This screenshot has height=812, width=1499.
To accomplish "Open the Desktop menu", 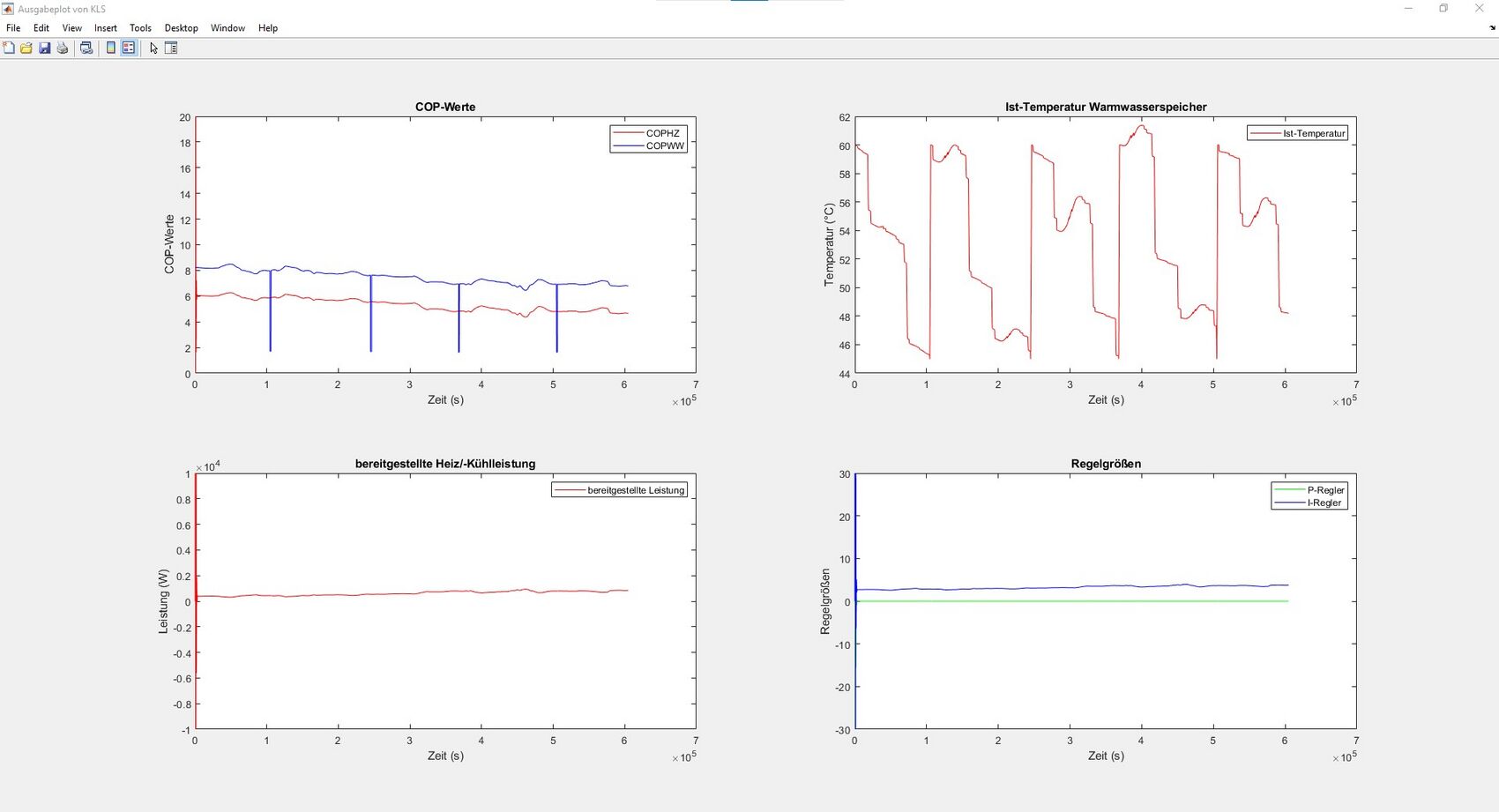I will click(181, 28).
